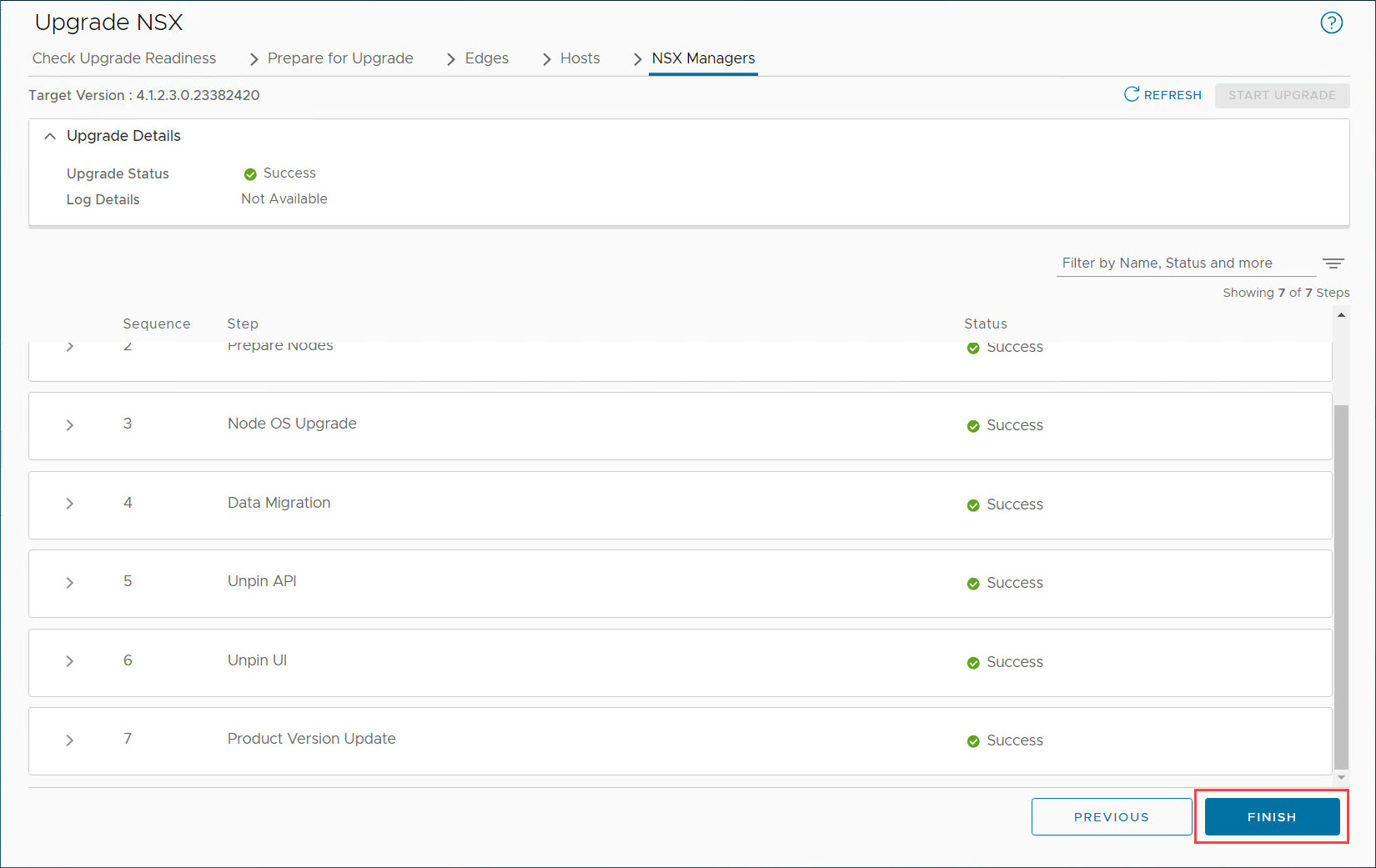Expand the Data Migration step row

70,504
